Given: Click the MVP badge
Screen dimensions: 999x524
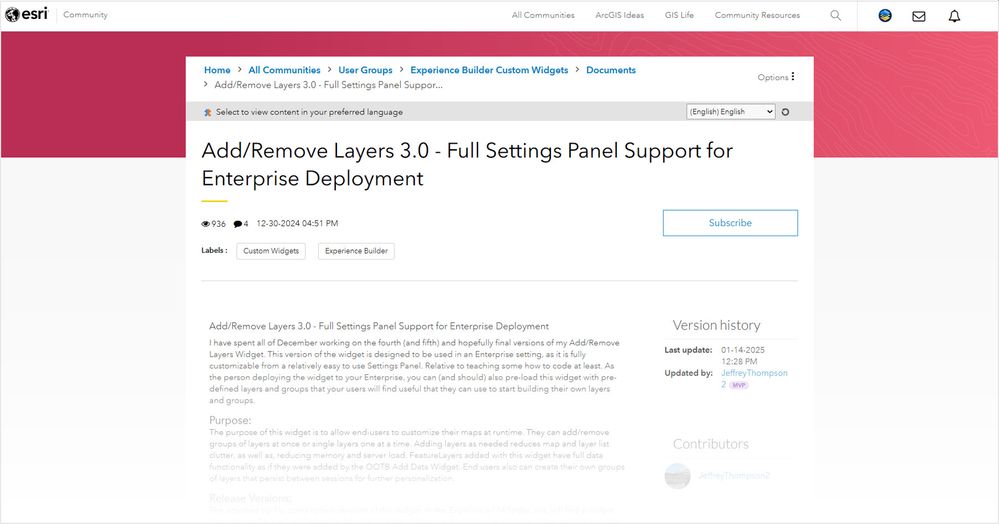Looking at the screenshot, I should point(738,385).
